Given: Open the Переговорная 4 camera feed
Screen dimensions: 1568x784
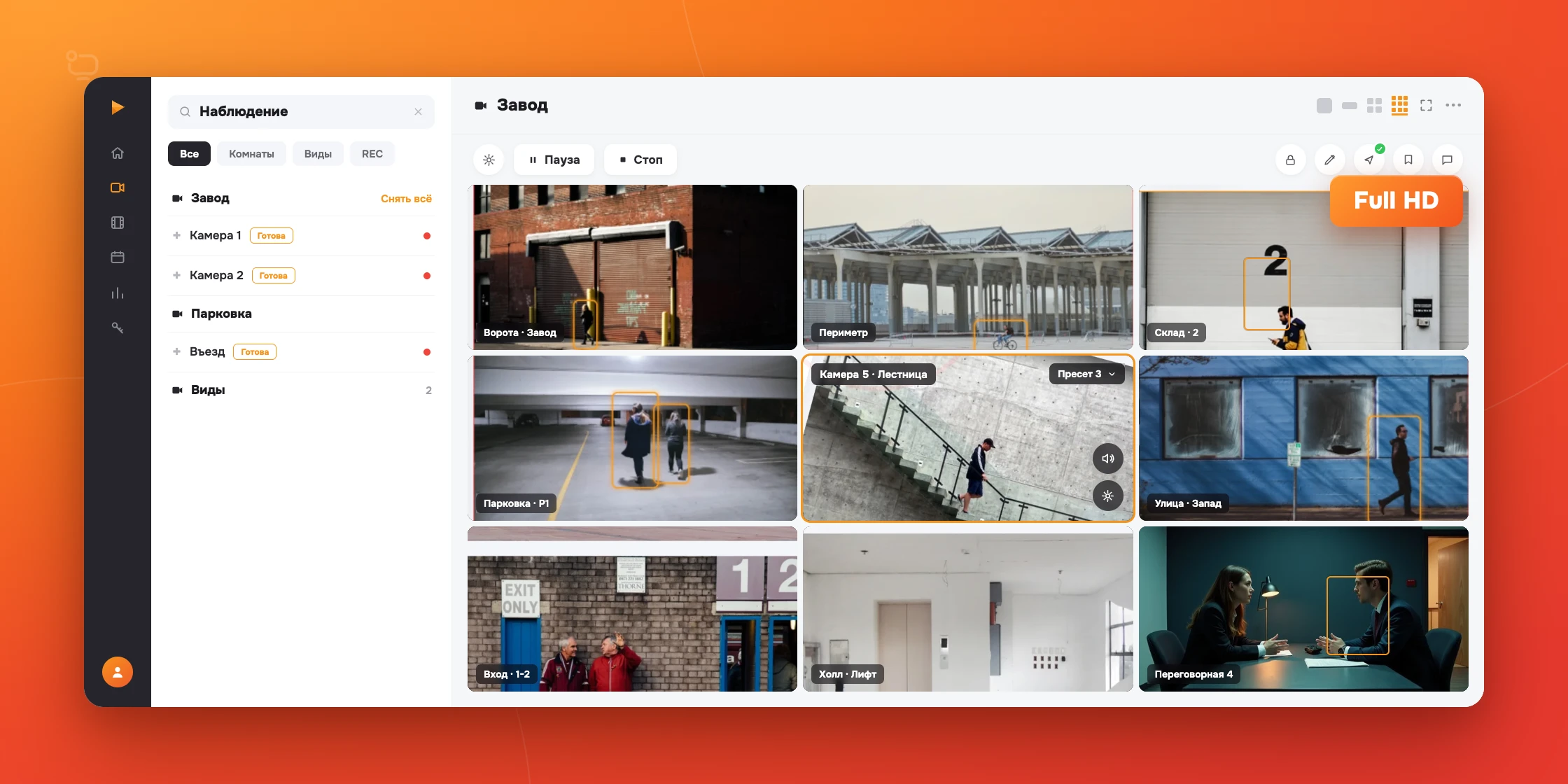Looking at the screenshot, I should (x=1303, y=609).
